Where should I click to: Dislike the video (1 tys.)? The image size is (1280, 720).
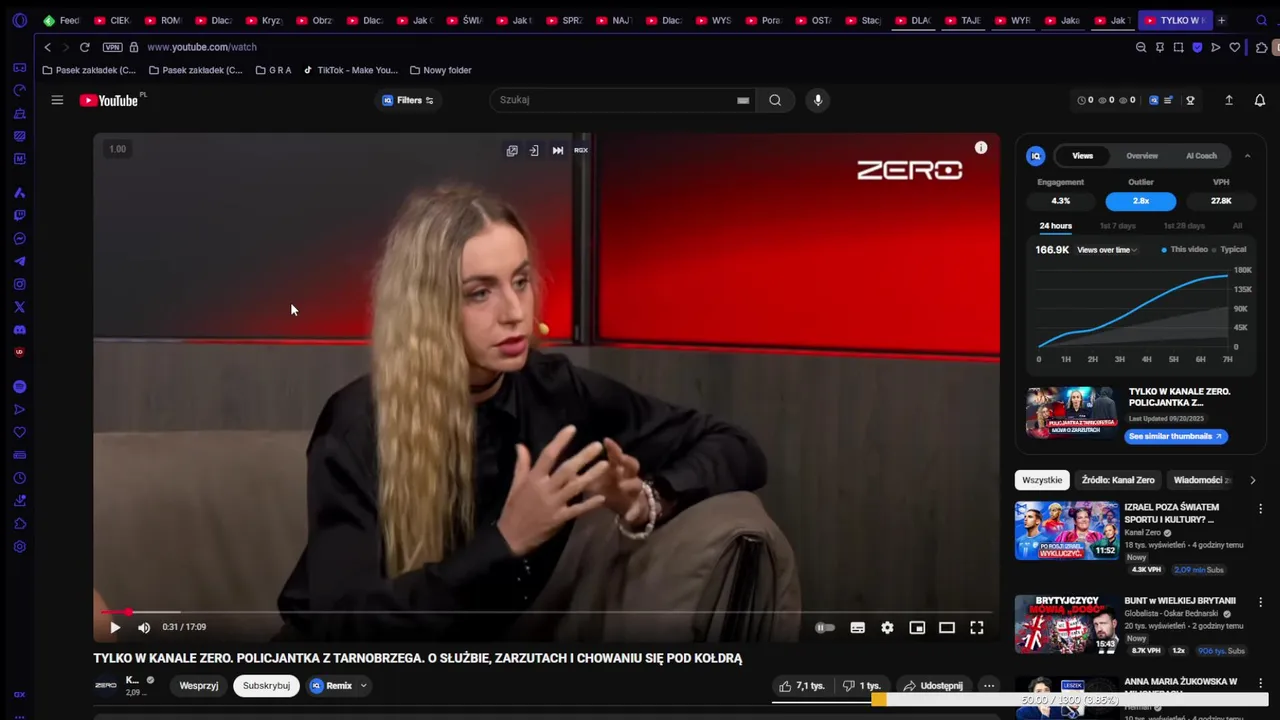tap(861, 686)
